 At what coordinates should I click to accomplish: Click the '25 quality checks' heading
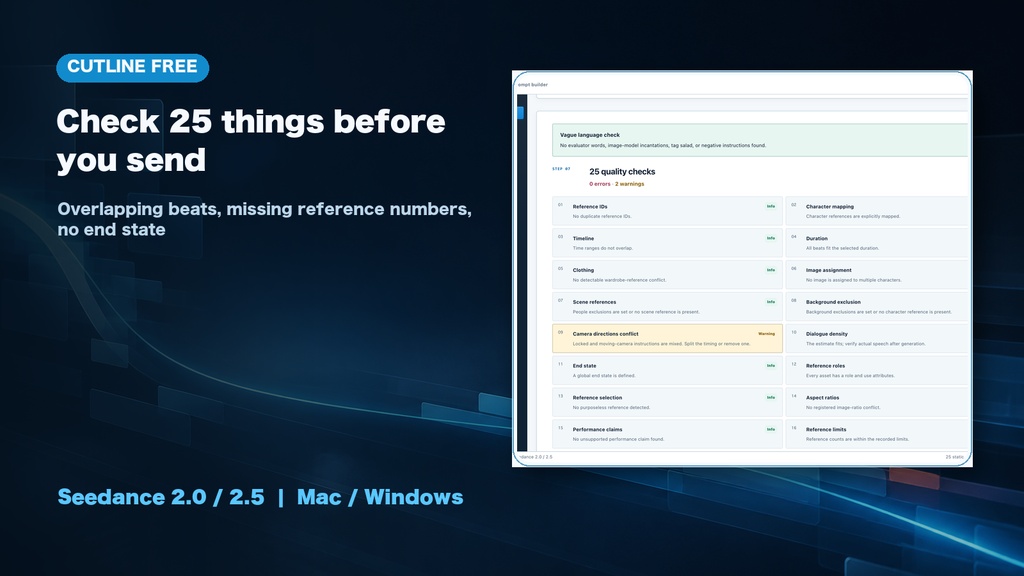622,172
